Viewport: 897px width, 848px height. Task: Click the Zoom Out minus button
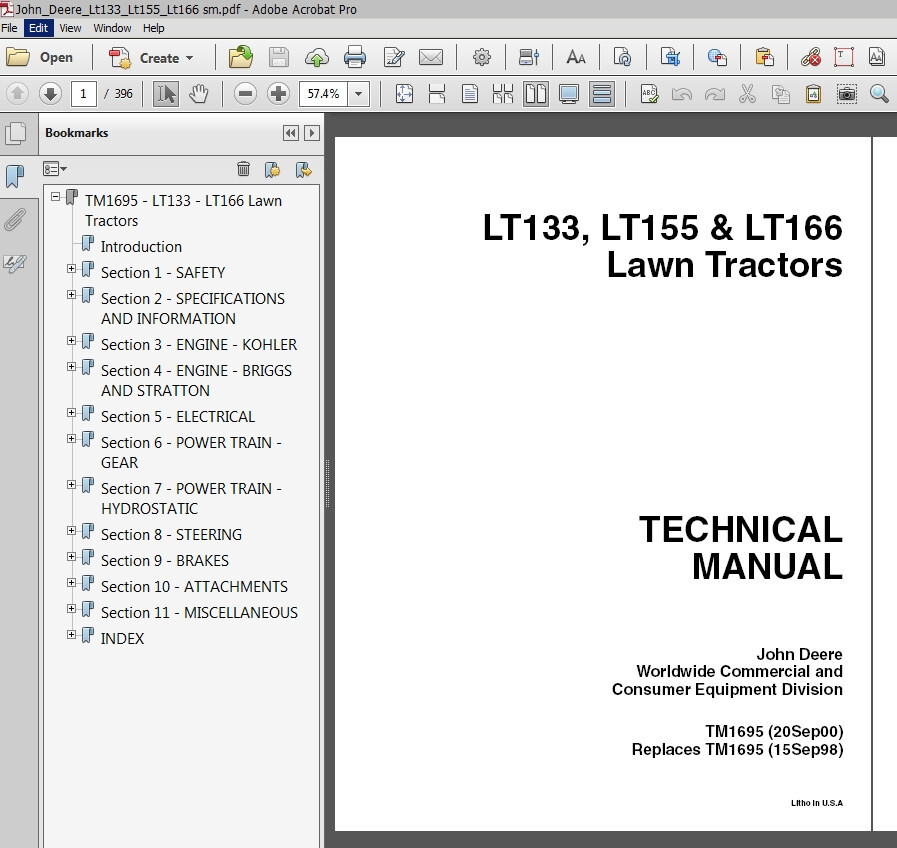(245, 94)
